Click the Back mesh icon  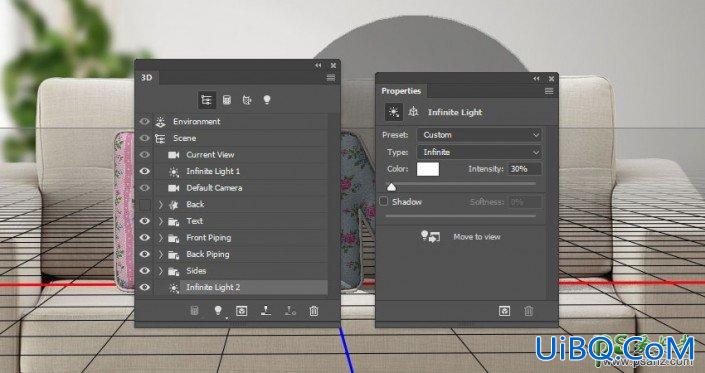[174, 204]
